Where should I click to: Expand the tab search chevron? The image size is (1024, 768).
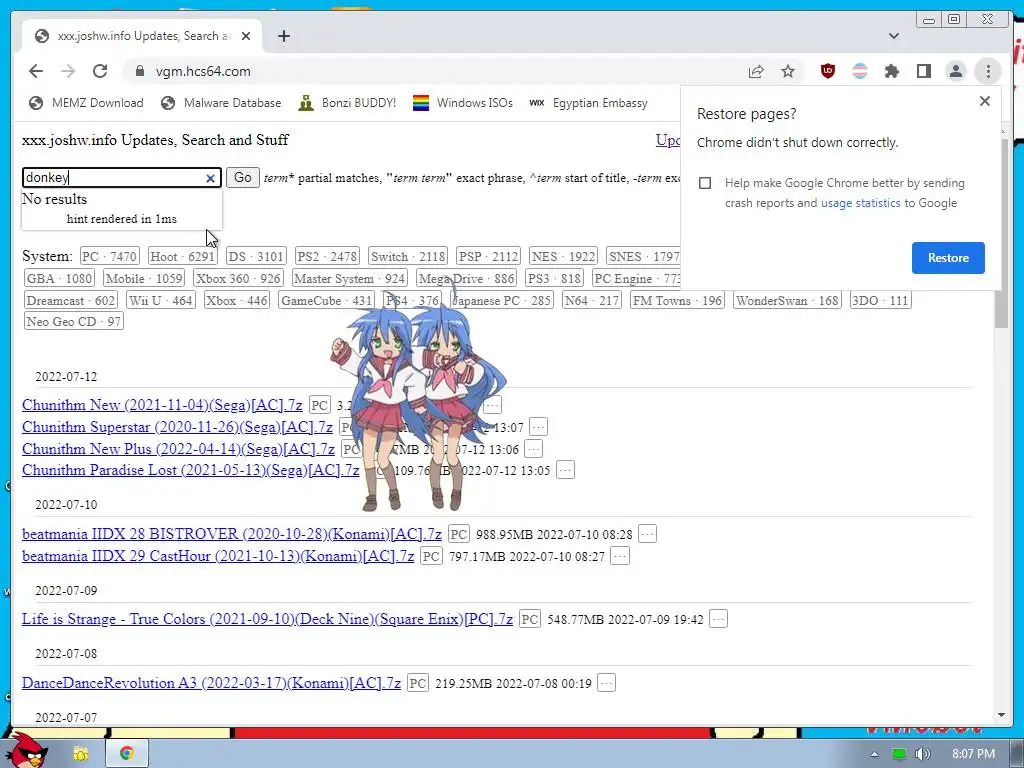click(894, 36)
